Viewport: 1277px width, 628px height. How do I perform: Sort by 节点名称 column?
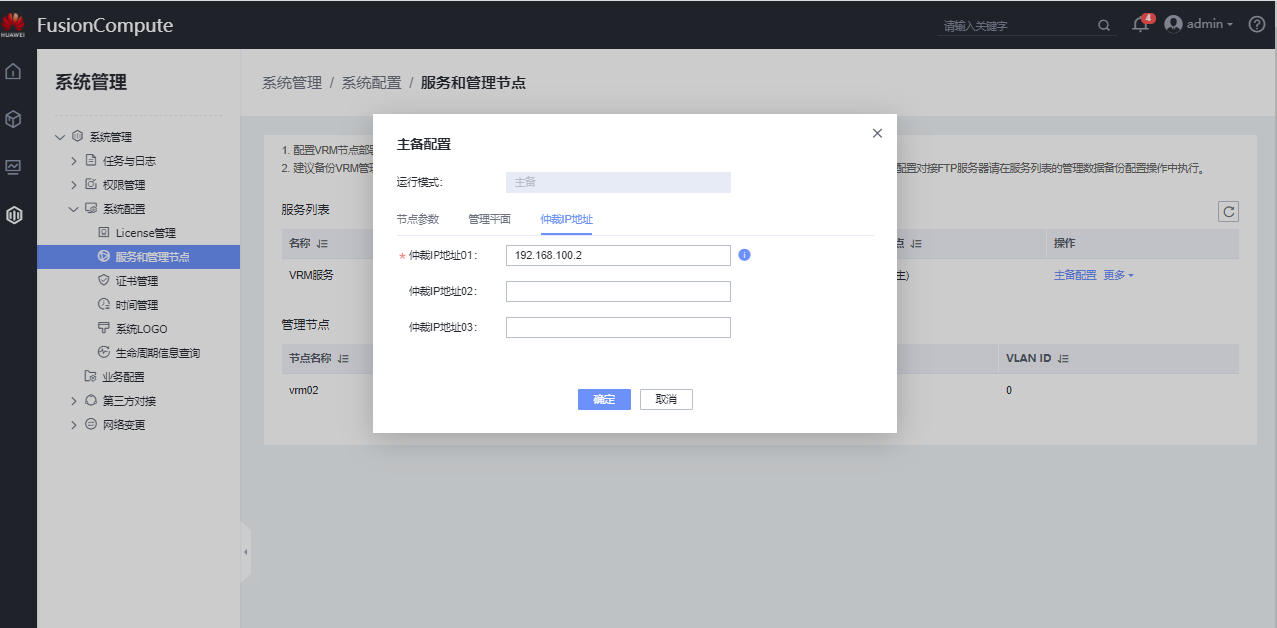tap(343, 358)
